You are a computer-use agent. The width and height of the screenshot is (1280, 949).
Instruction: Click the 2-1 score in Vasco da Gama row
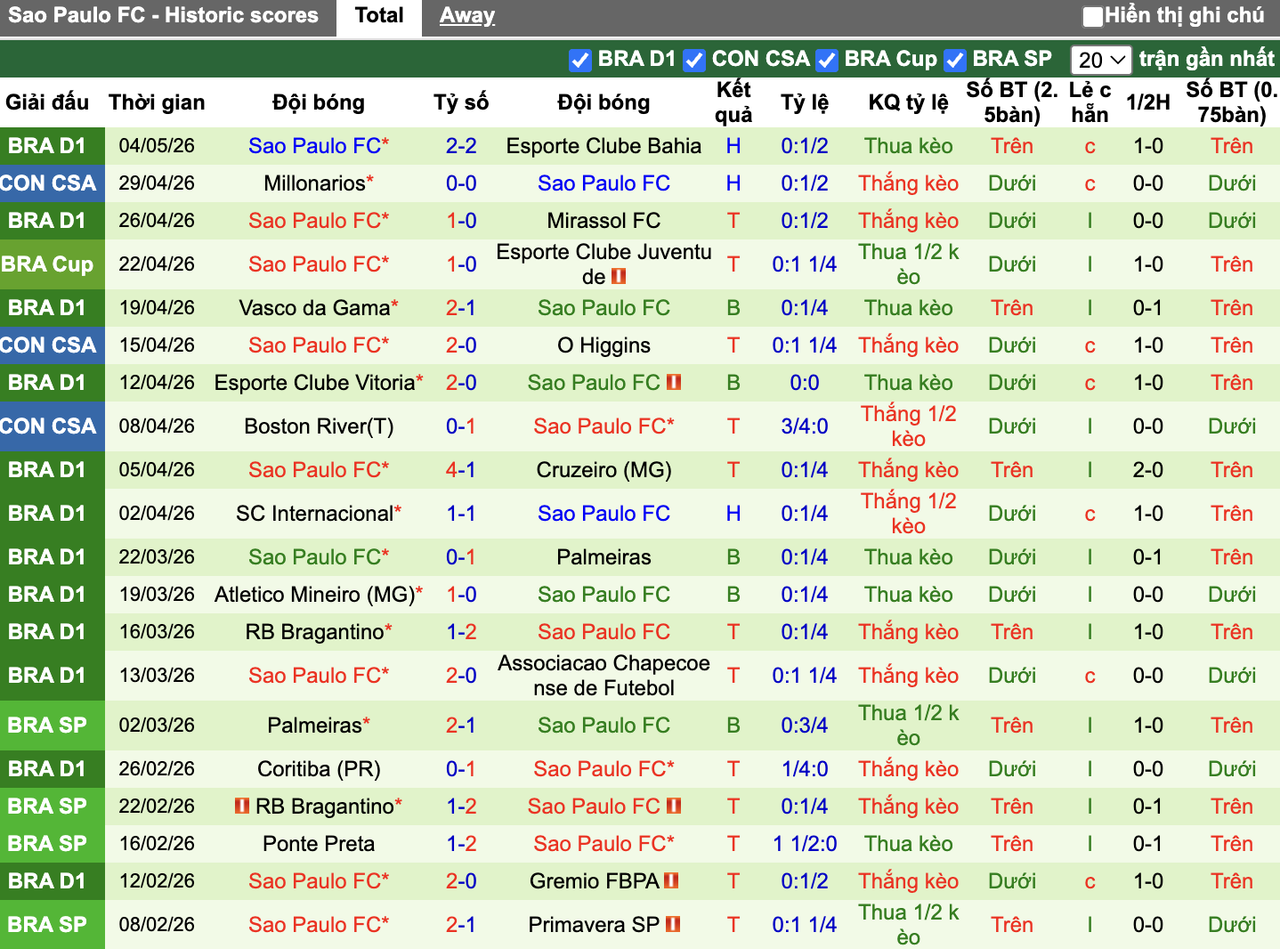pos(461,308)
